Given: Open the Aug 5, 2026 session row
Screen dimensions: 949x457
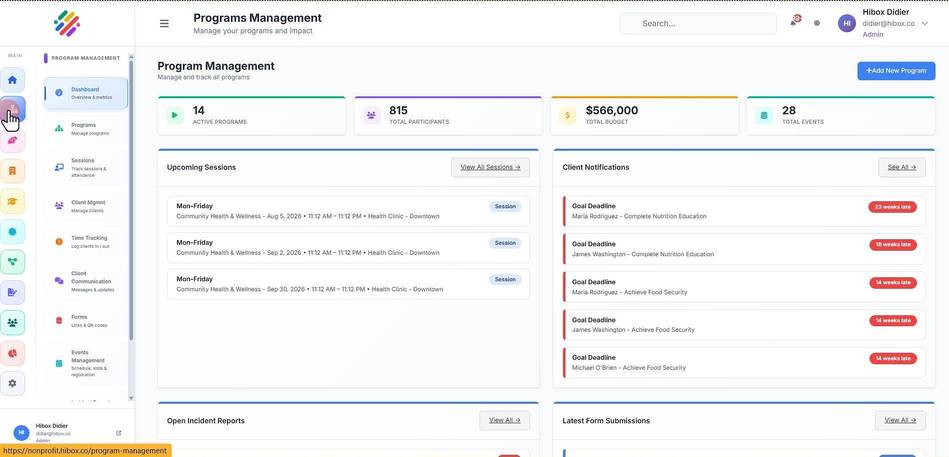Looking at the screenshot, I should click(x=348, y=211).
